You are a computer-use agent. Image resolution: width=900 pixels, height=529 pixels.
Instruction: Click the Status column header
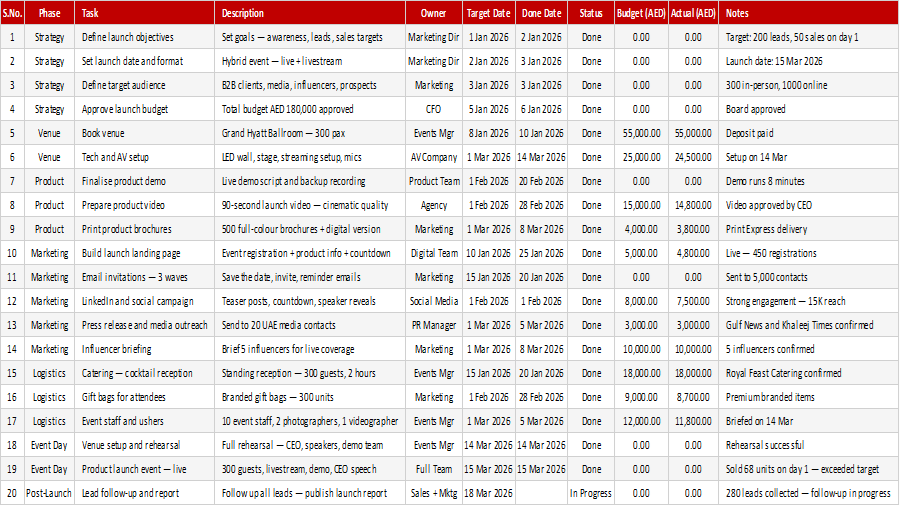pos(591,13)
